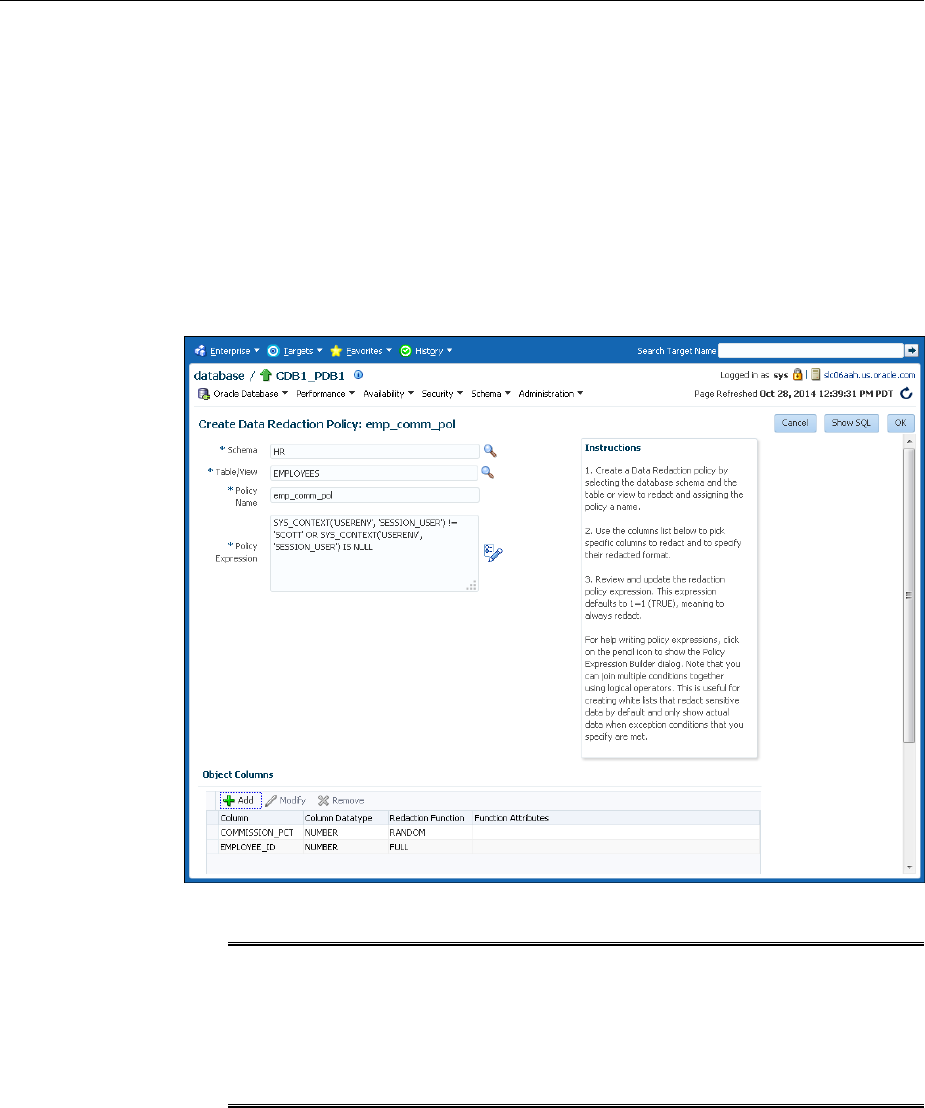925x1108 pixels.
Task: Open the Enterprise menu
Action: pyautogui.click(x=235, y=350)
